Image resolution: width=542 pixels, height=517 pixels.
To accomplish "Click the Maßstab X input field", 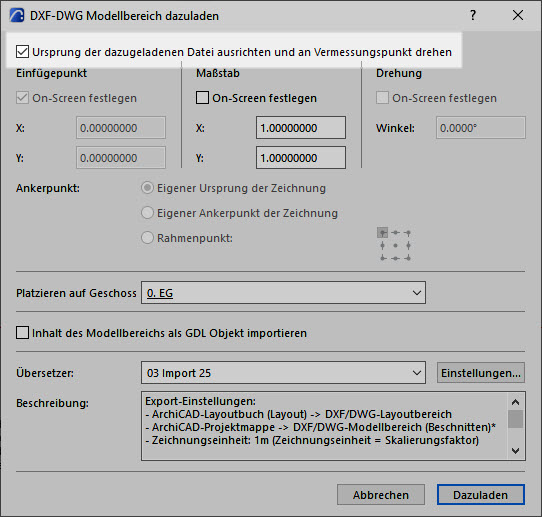I will pyautogui.click(x=301, y=128).
